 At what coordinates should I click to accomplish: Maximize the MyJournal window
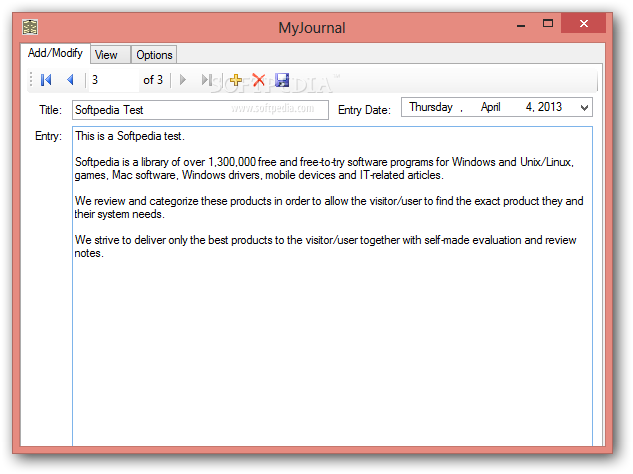pos(547,23)
